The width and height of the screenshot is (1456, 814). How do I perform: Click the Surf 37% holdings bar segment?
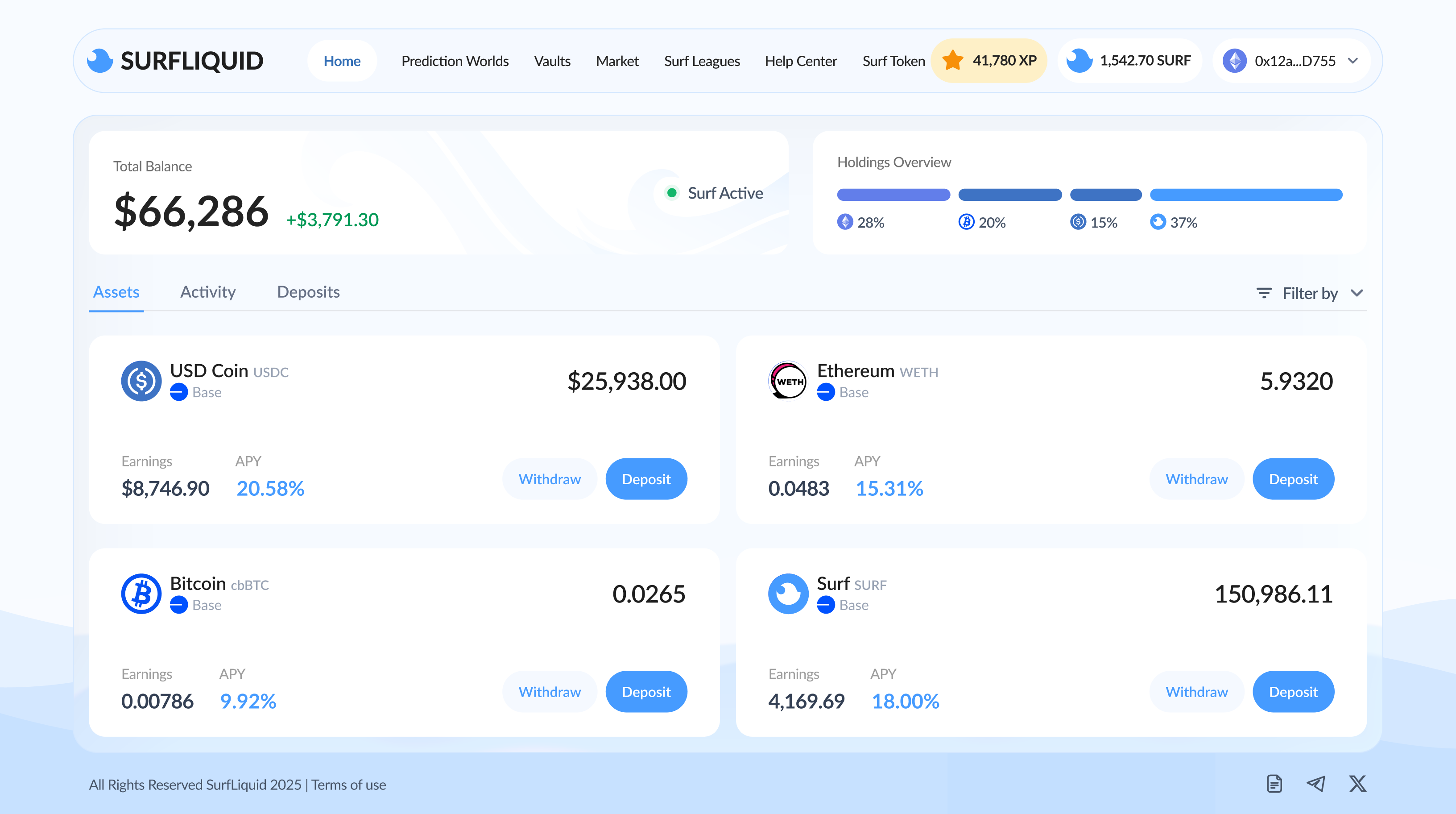click(x=1246, y=195)
